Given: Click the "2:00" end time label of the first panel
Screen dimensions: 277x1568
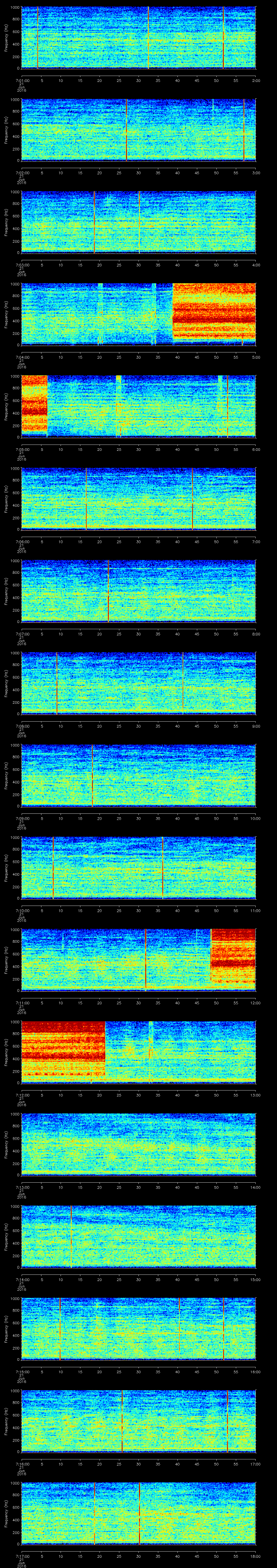Looking at the screenshot, I should (256, 80).
